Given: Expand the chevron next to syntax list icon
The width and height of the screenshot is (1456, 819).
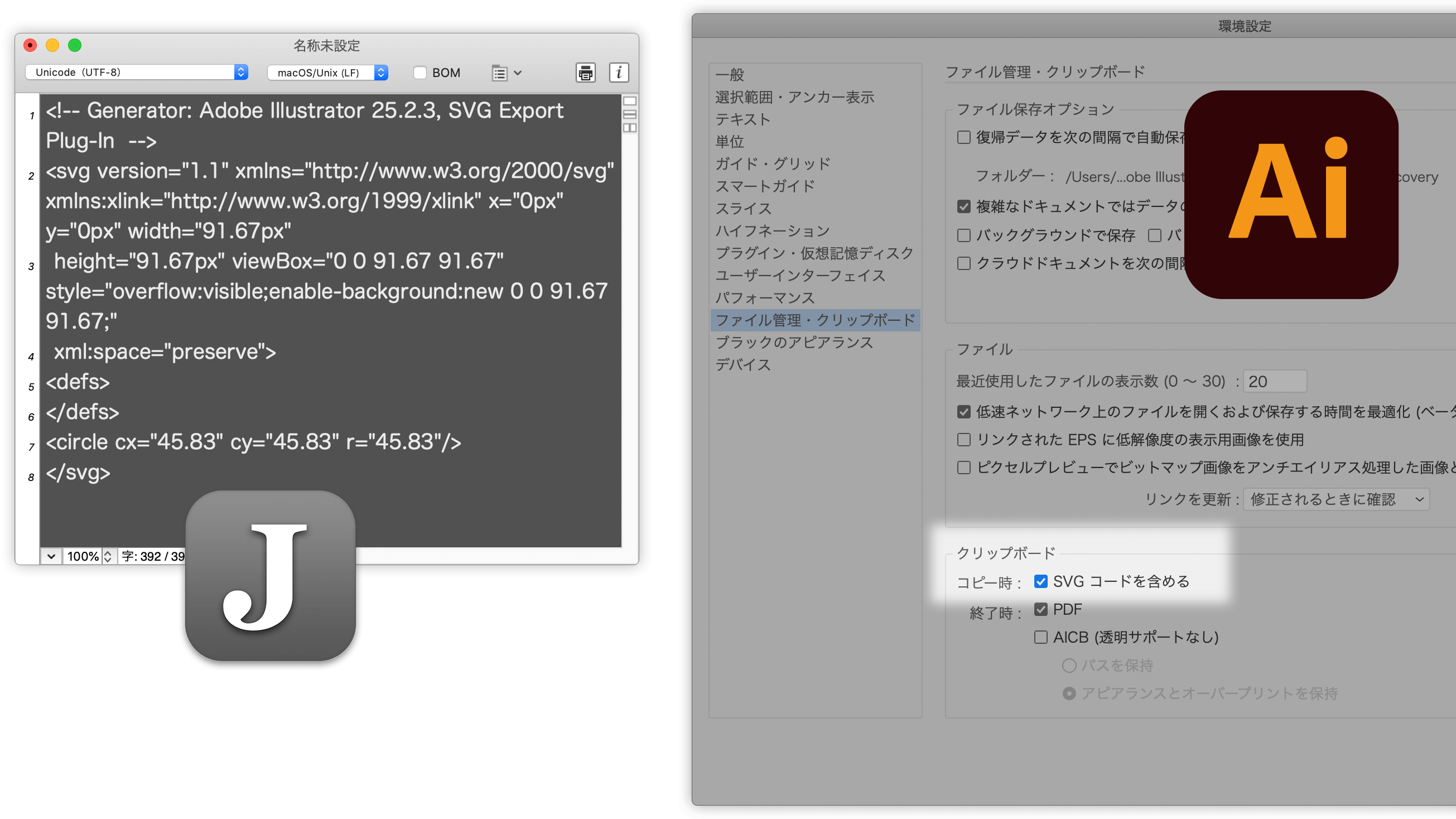Looking at the screenshot, I should (x=517, y=73).
